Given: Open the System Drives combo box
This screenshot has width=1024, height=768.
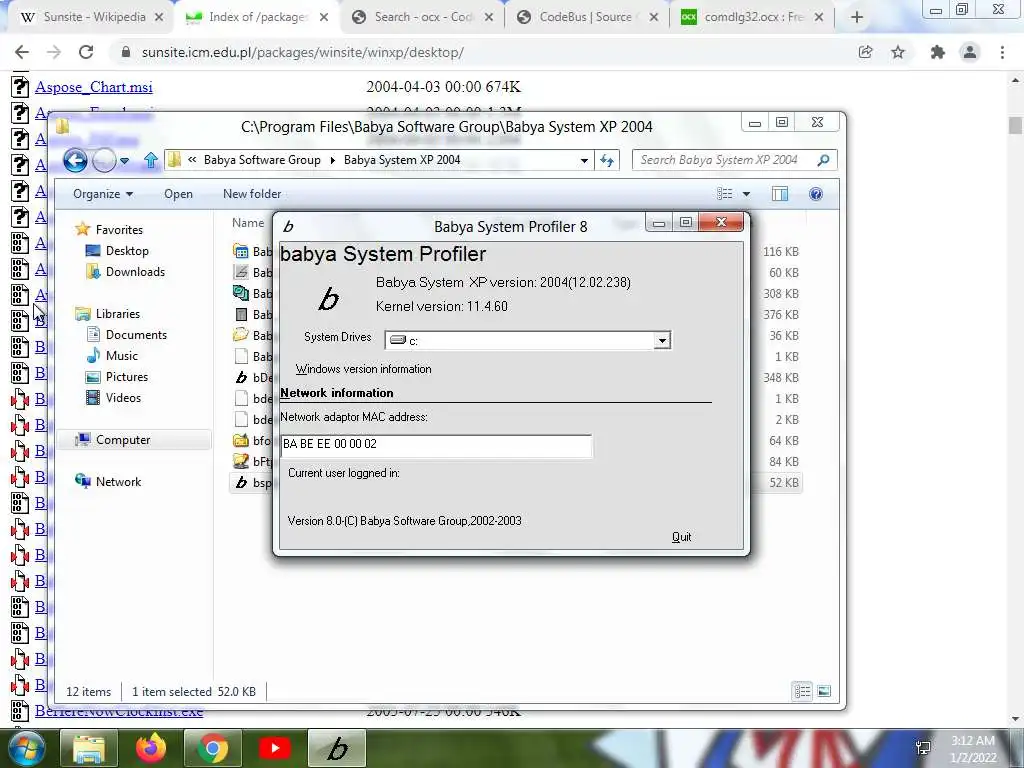Looking at the screenshot, I should 528,340.
